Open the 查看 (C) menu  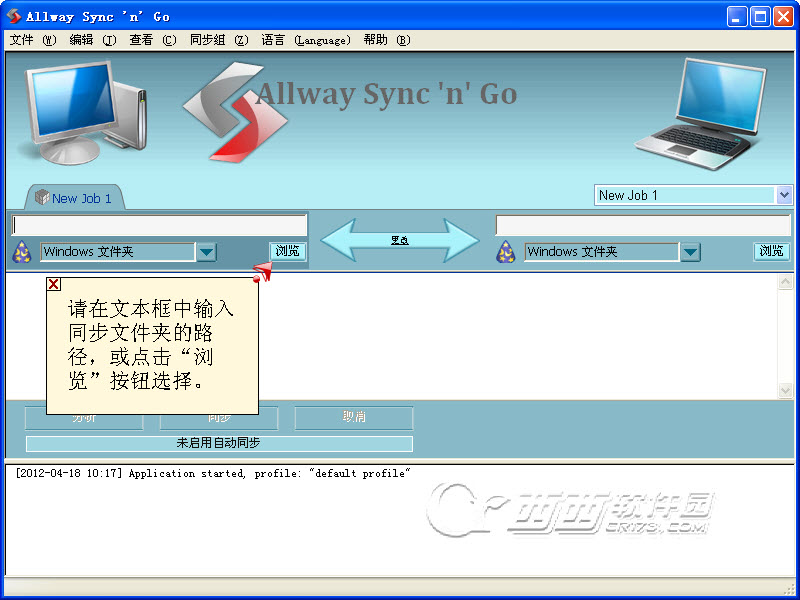153,40
